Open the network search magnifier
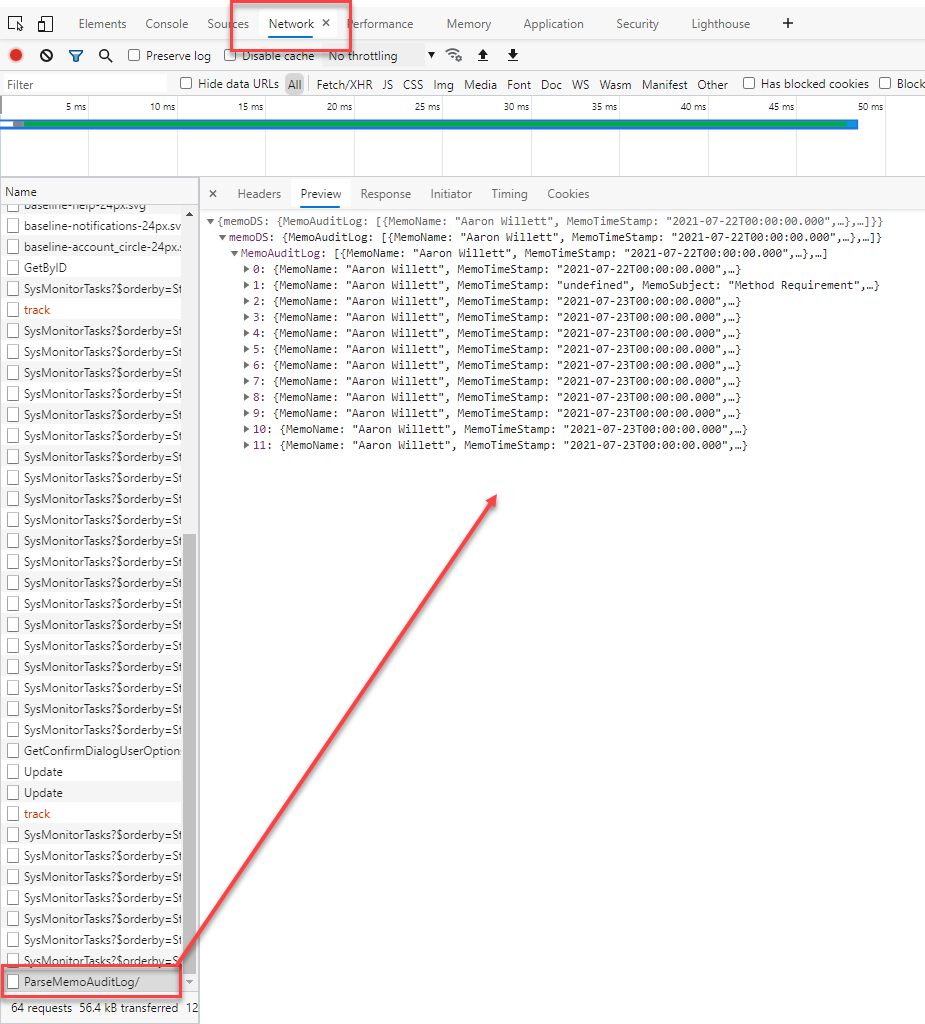 pyautogui.click(x=105, y=56)
